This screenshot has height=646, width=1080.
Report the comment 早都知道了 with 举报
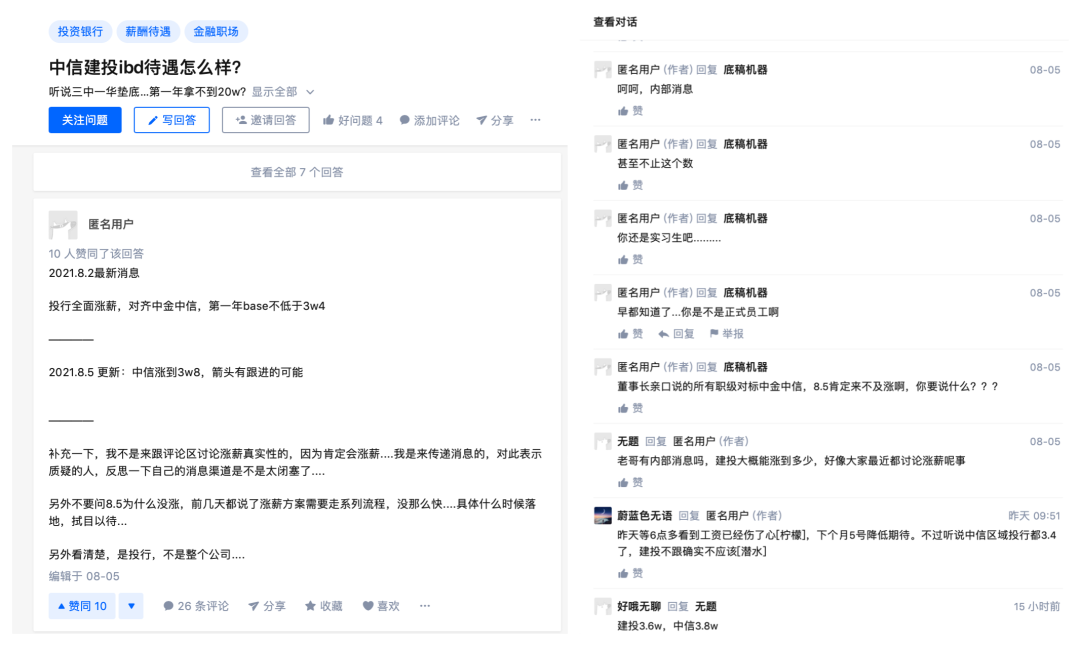(727, 334)
